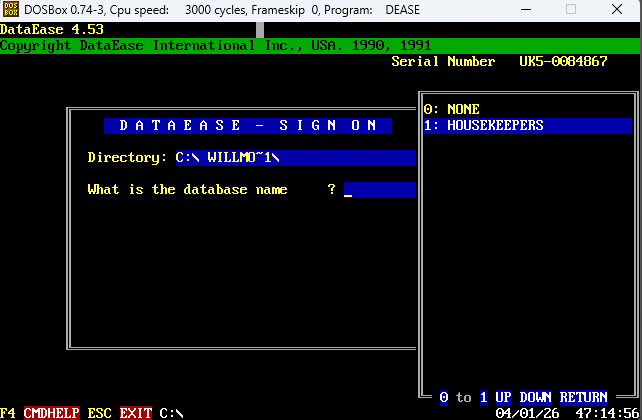Click the DataEase 4.53 version text
642x420 pixels.
[52, 29]
